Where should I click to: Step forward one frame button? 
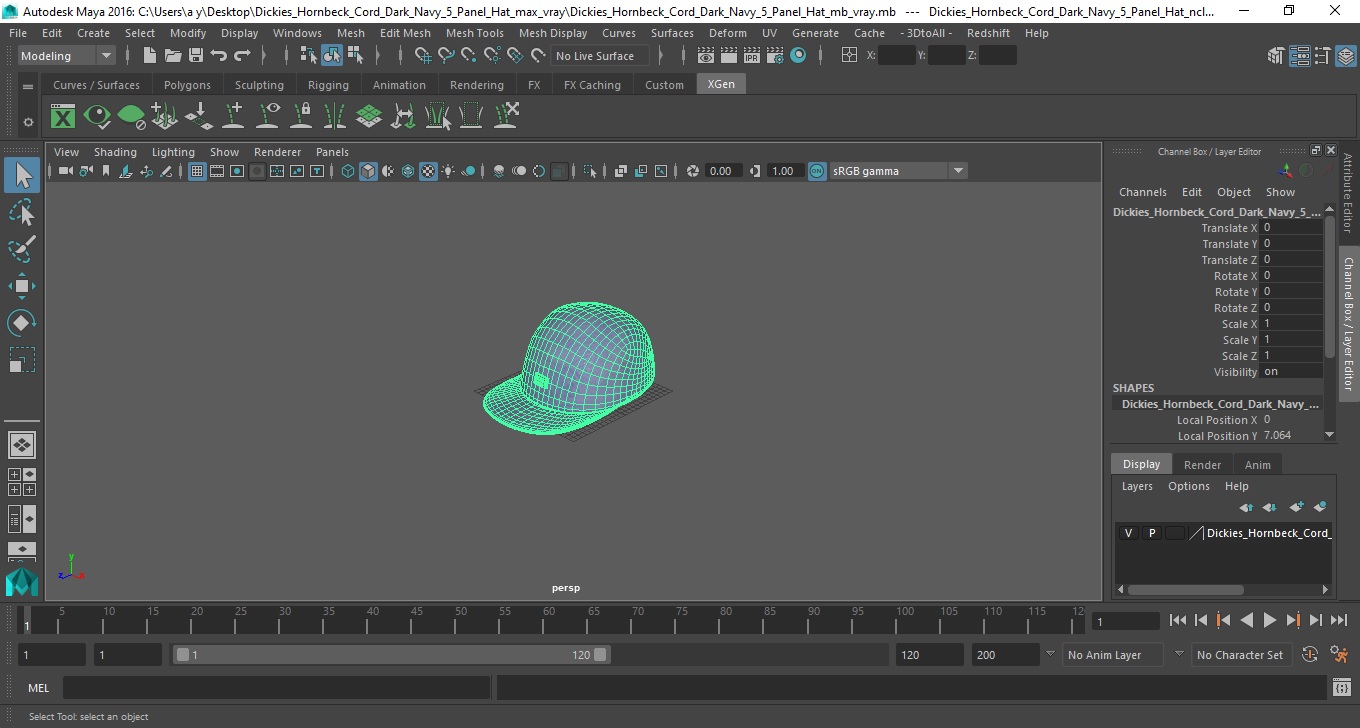click(x=1315, y=620)
